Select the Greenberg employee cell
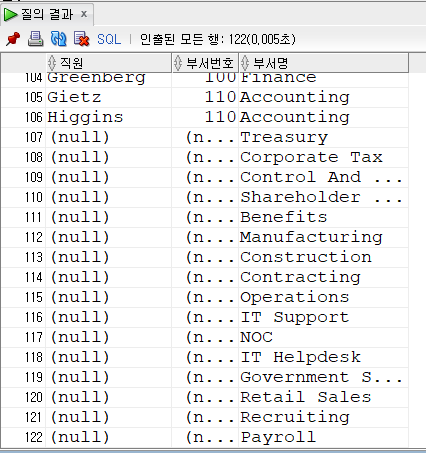Viewport: 426px width, 453px height. (108, 80)
